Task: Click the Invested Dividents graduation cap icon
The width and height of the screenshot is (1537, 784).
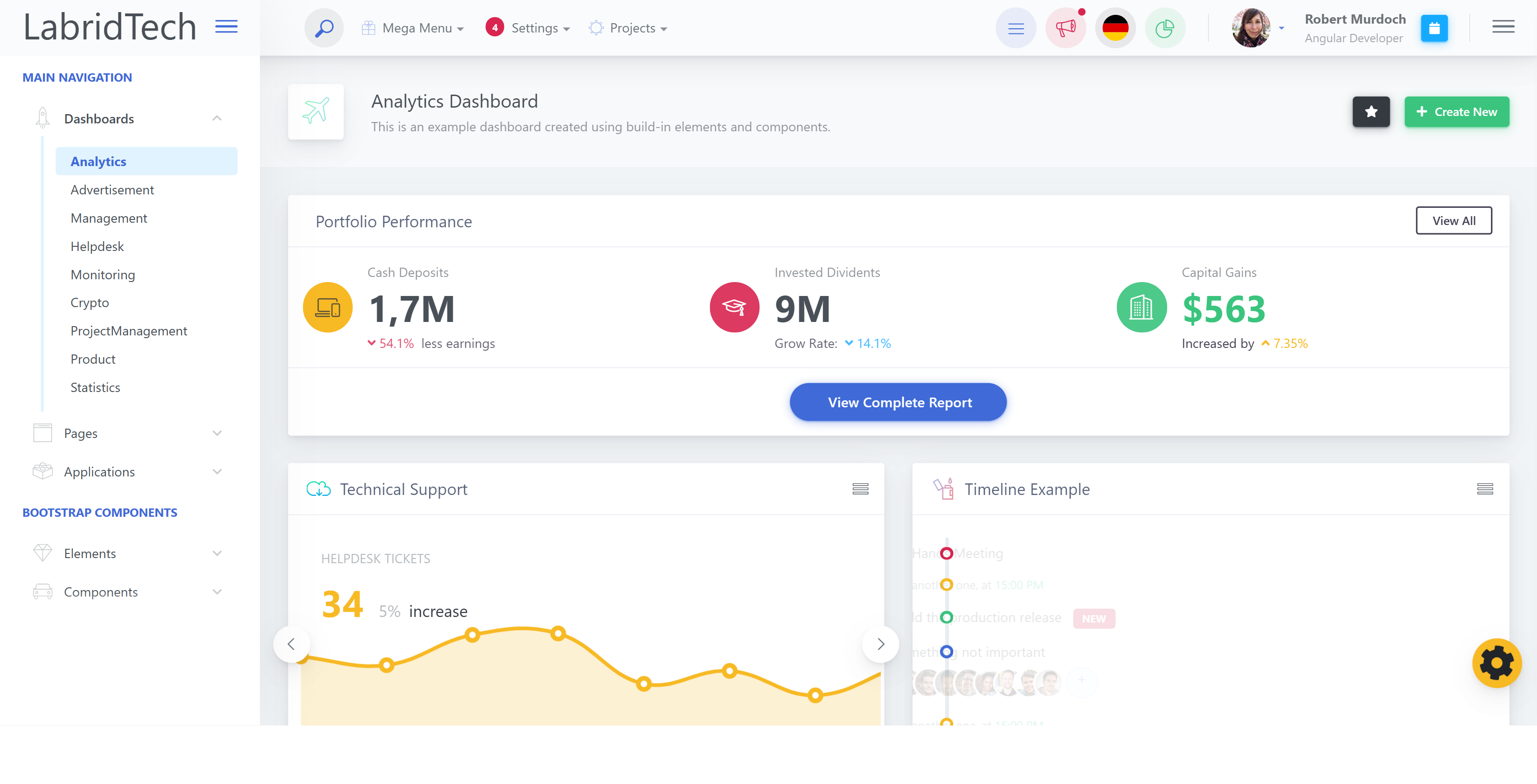Action: pyautogui.click(x=735, y=307)
